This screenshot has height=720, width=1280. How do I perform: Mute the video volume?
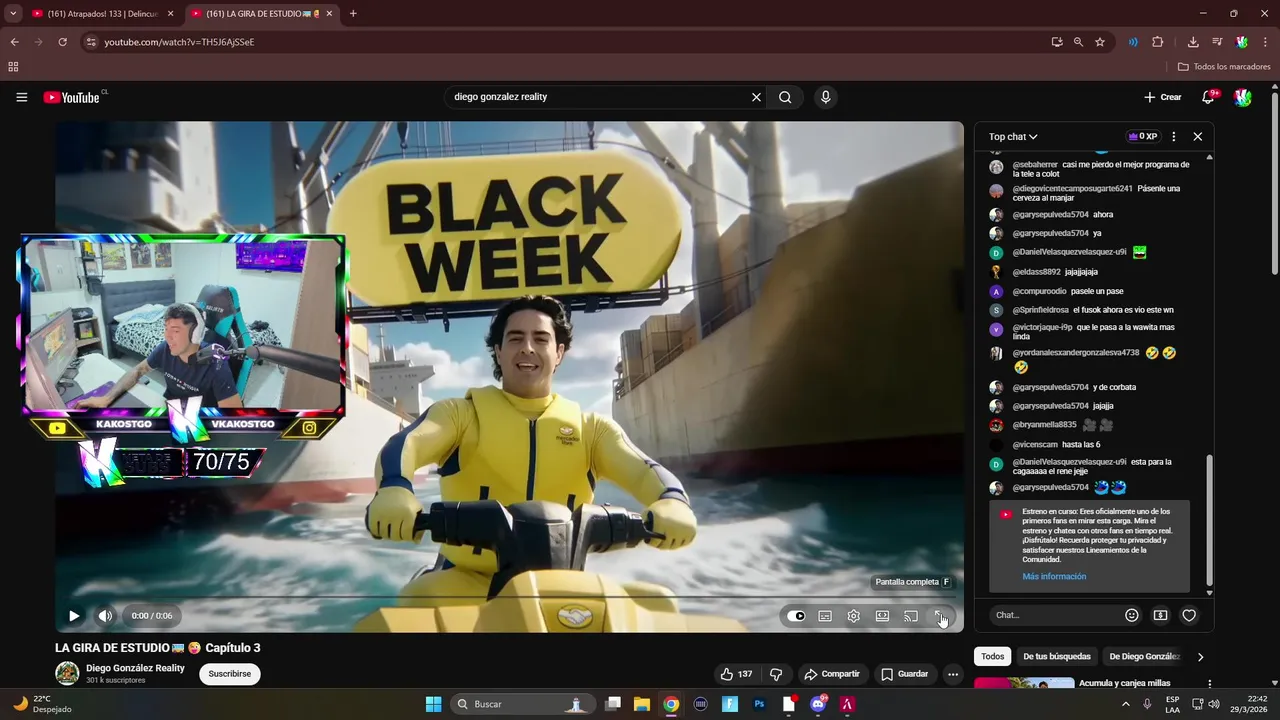pos(105,616)
